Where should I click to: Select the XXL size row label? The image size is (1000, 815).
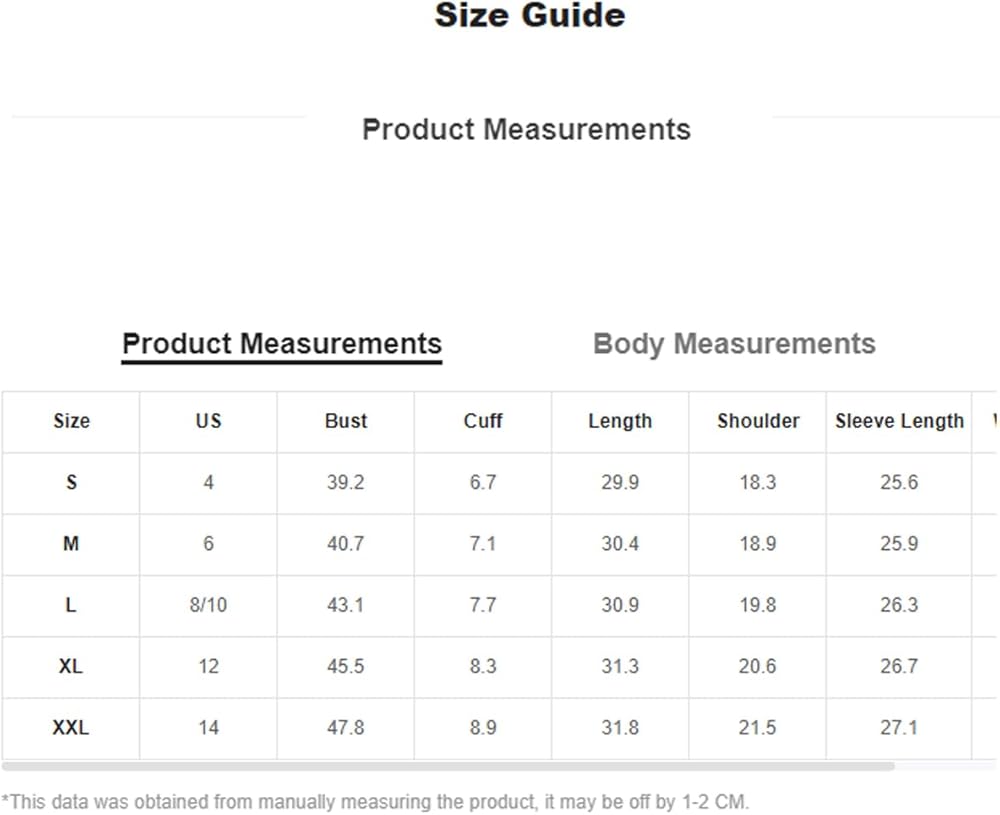click(71, 728)
